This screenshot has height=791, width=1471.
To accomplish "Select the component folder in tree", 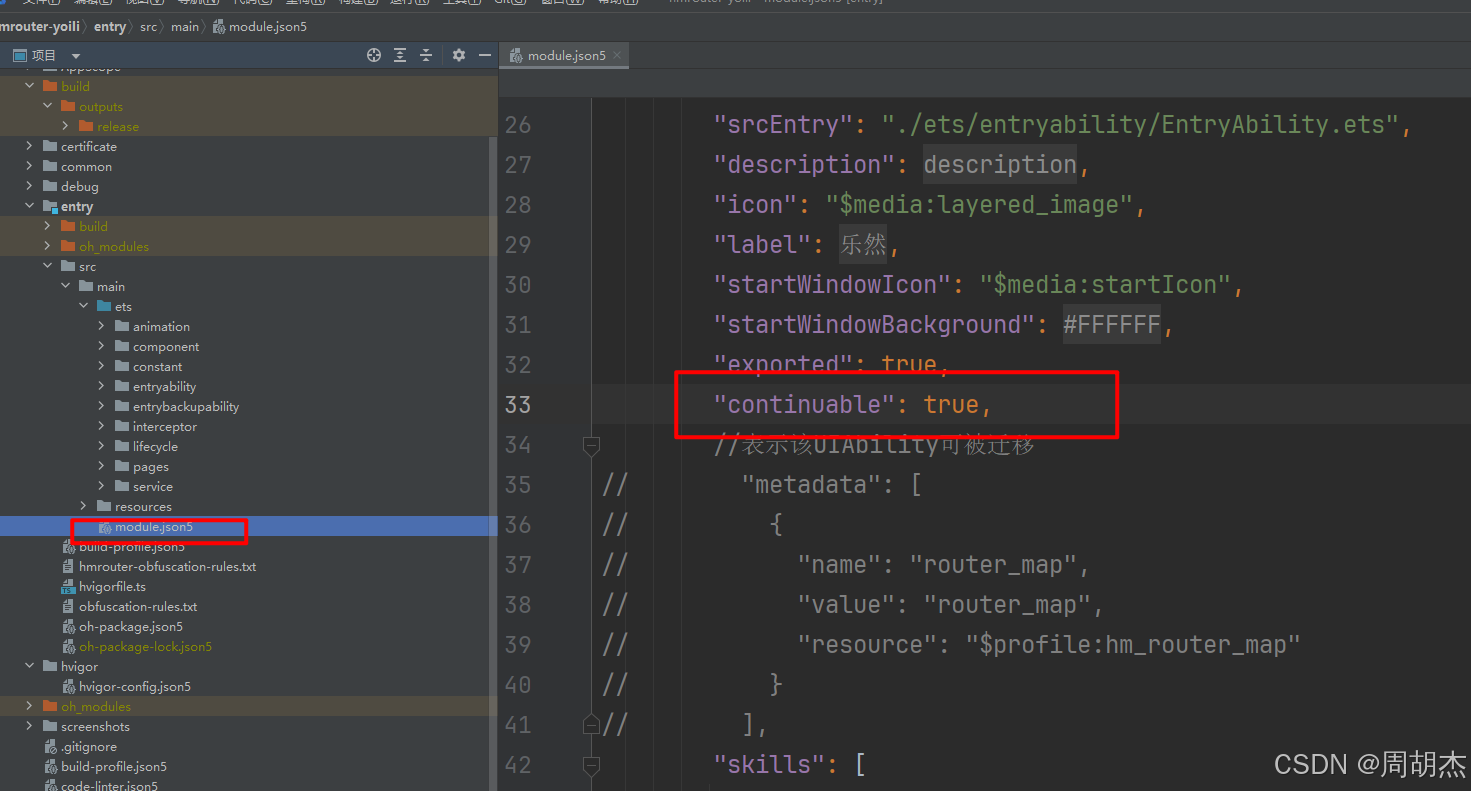I will [166, 346].
